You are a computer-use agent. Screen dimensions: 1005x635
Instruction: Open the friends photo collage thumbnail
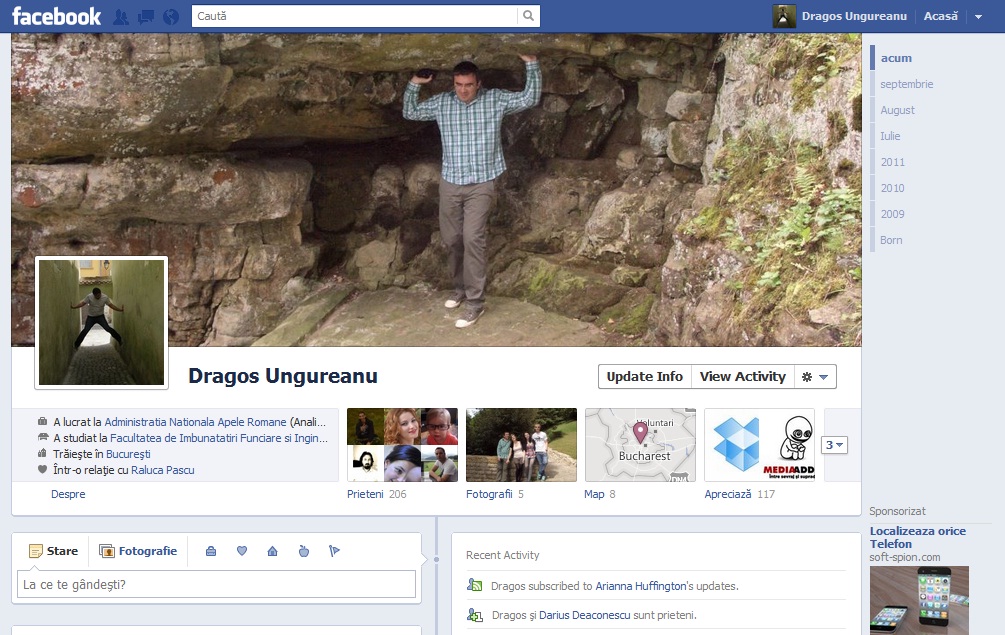[x=403, y=445]
